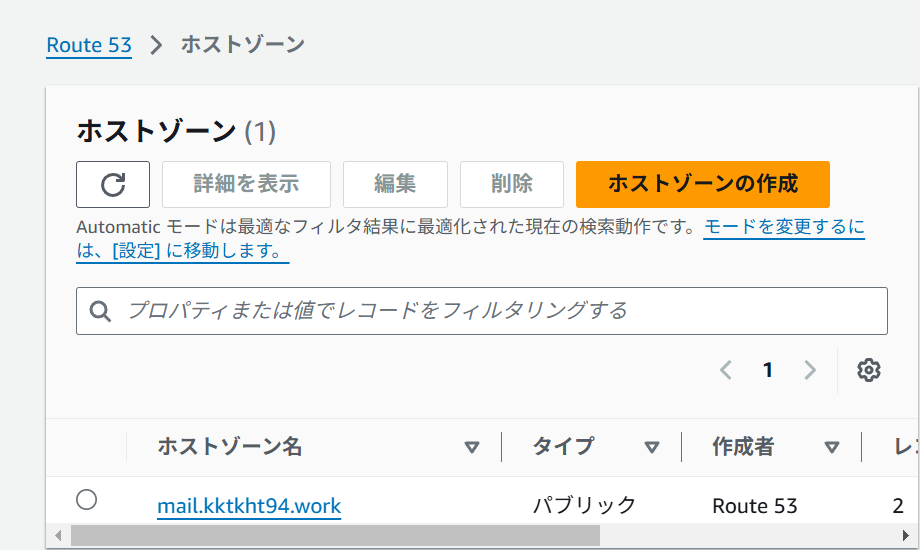This screenshot has height=550, width=920.
Task: Click 作成者 column header
Action: pos(743,447)
